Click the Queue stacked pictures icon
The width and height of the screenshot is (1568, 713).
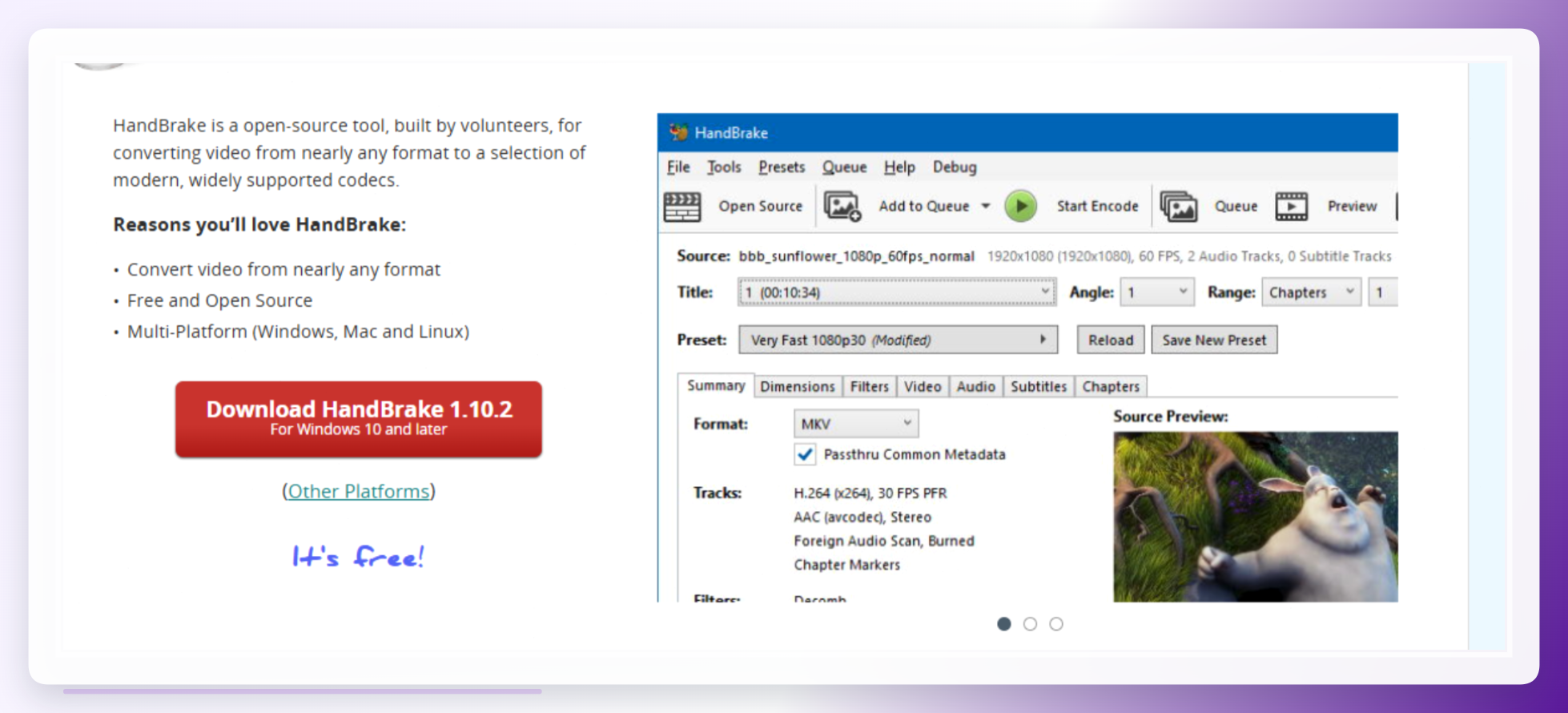tap(1179, 207)
